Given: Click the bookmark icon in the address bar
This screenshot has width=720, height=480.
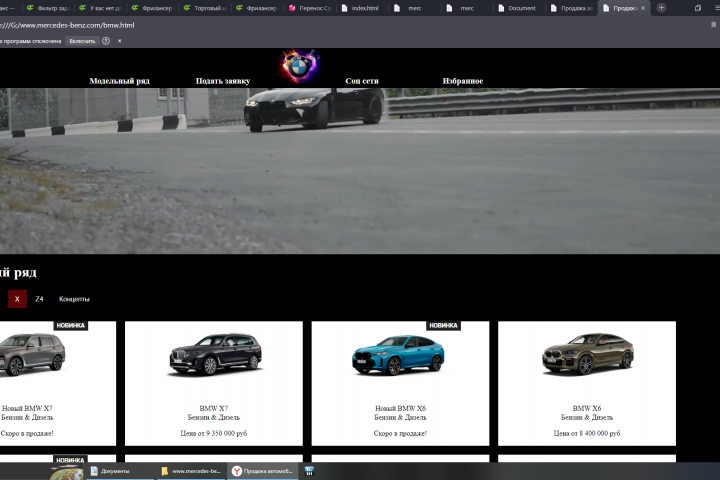Looking at the screenshot, I should [713, 25].
